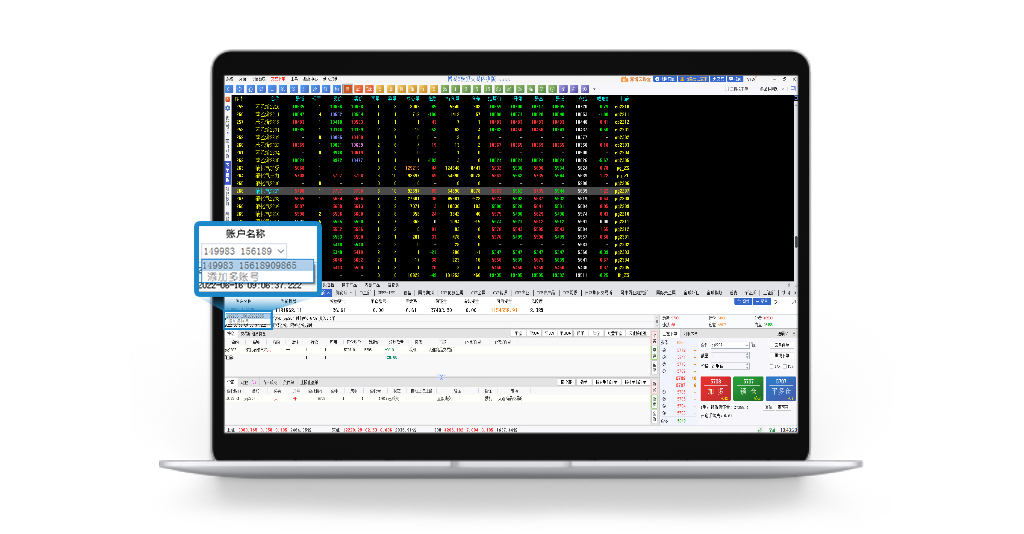
Task: Switch to the first tab of order entry panel
Action: click(670, 334)
